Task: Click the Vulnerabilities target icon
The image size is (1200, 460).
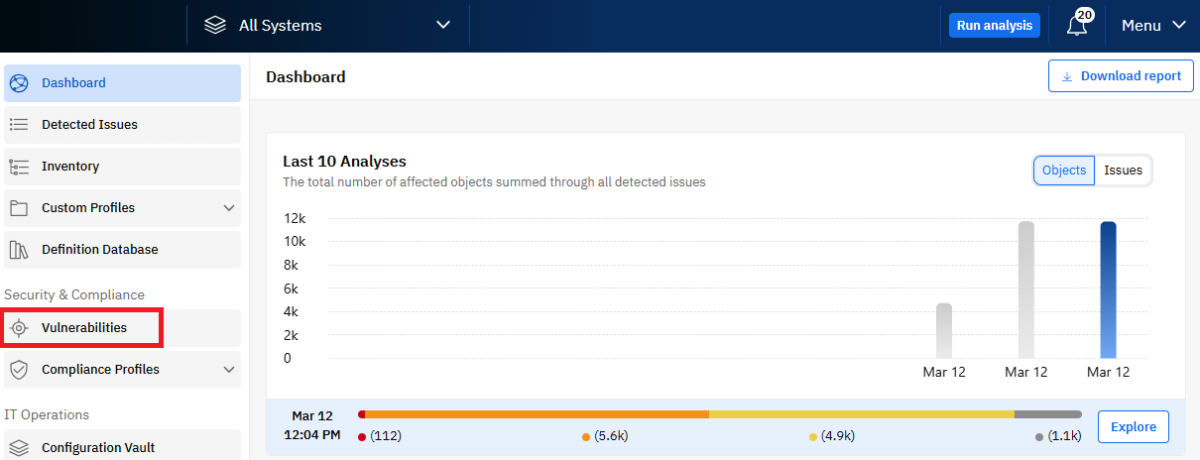Action: point(19,328)
